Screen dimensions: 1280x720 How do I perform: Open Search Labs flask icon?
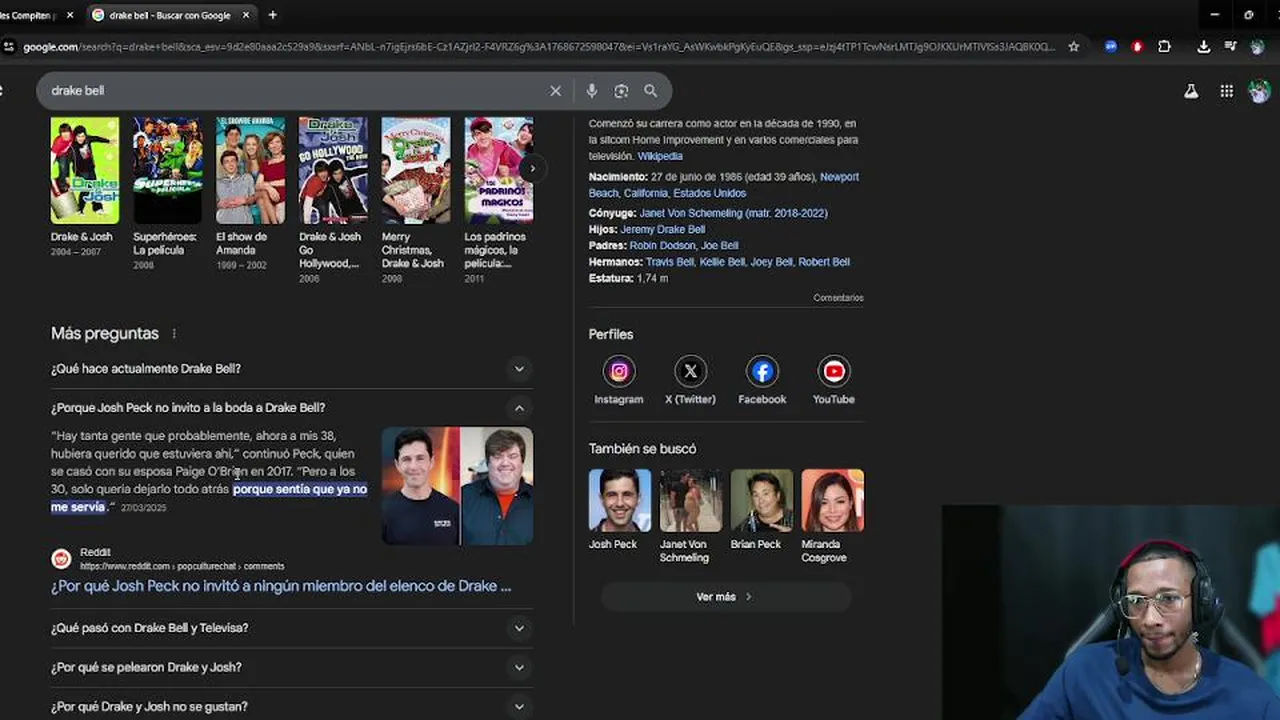(1191, 91)
